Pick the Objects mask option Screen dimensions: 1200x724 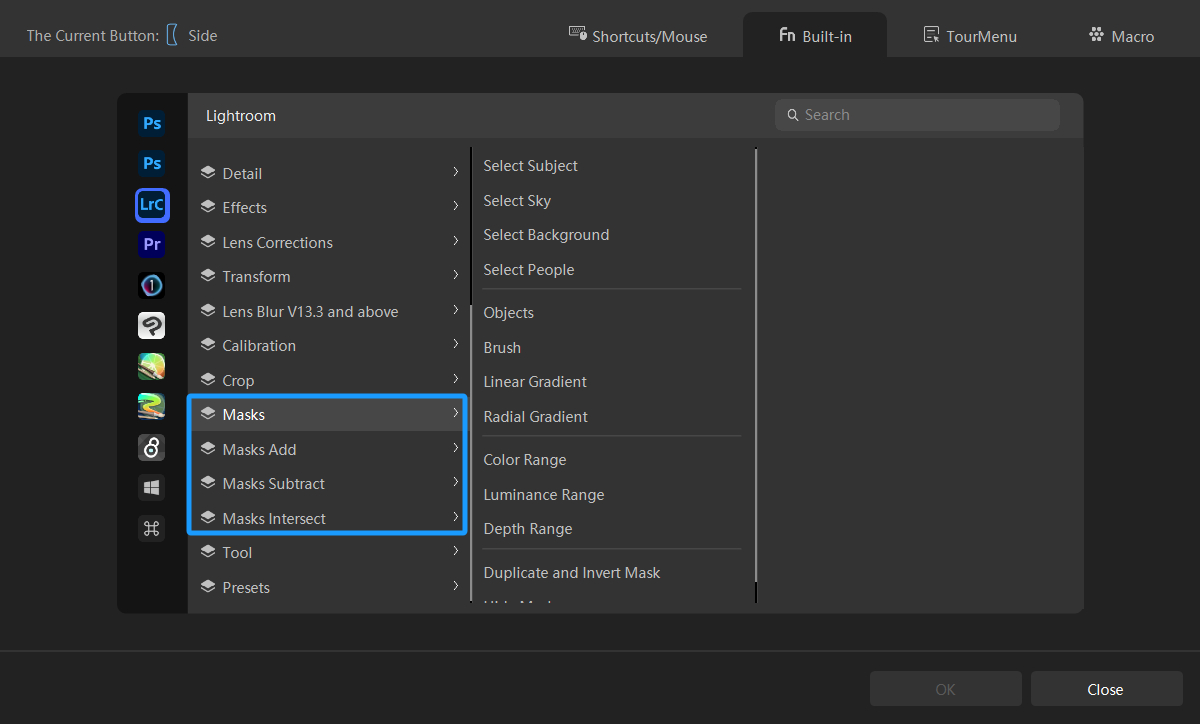click(508, 313)
